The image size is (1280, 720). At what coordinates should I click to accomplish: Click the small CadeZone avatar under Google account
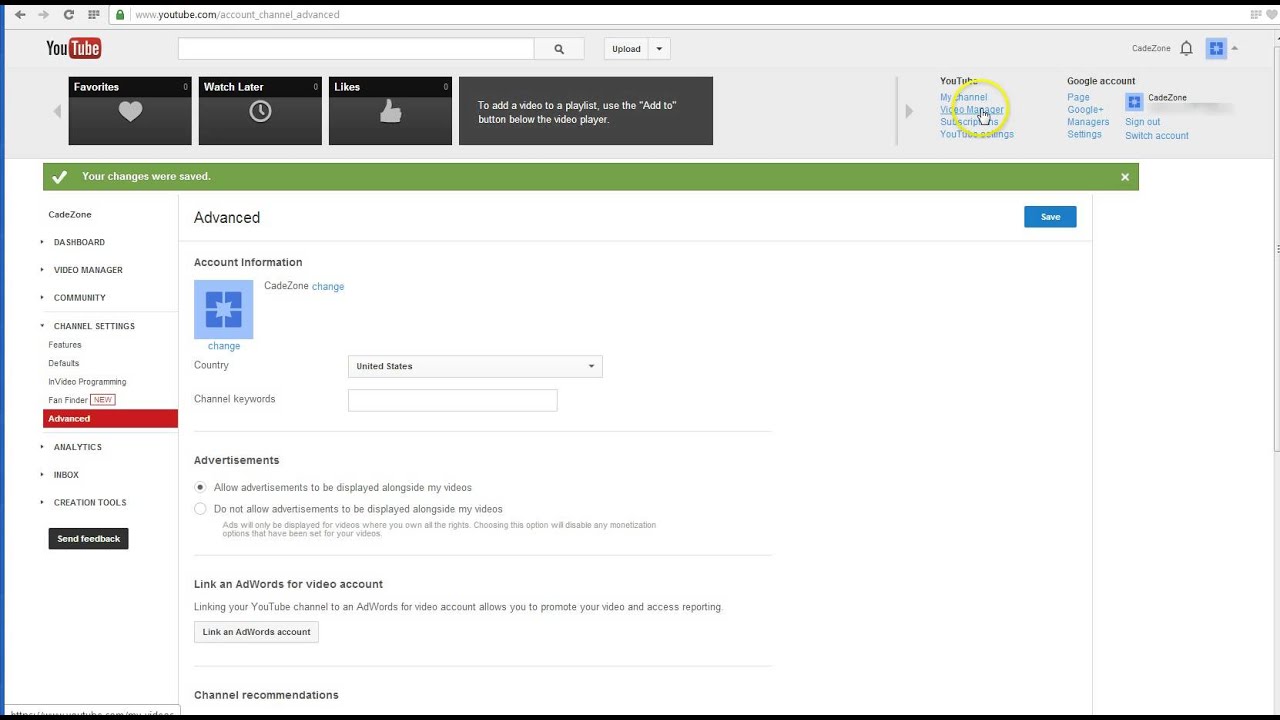pyautogui.click(x=1134, y=101)
